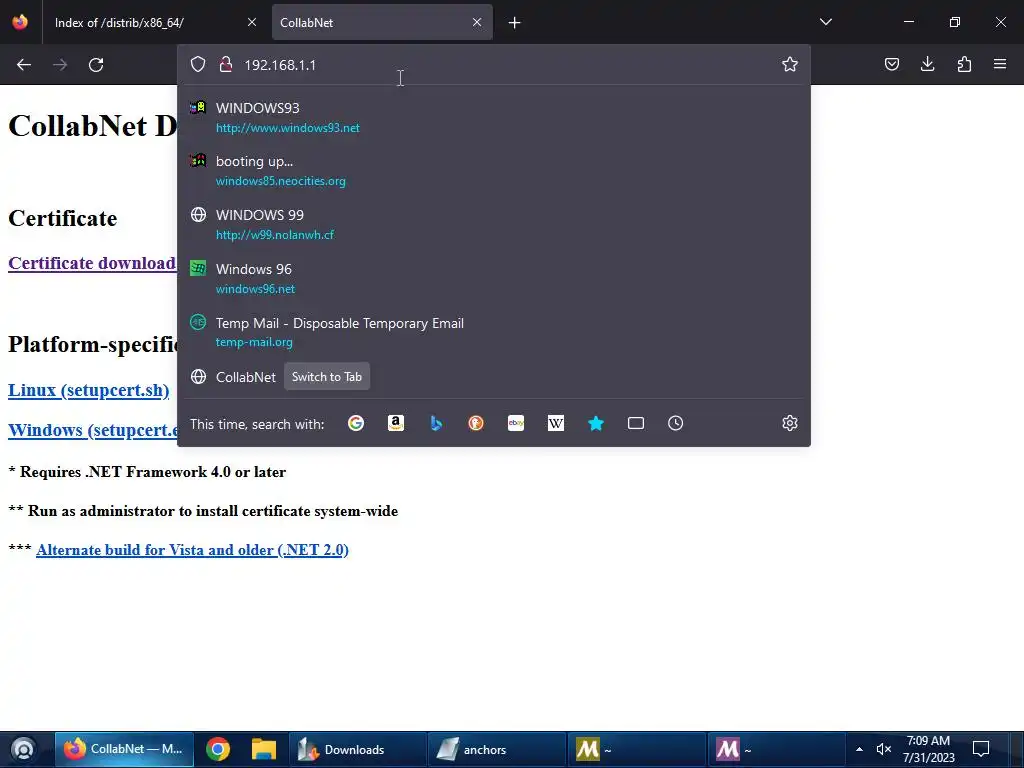Switch to Index of /distrib/x86_64/ tab

coord(155,22)
